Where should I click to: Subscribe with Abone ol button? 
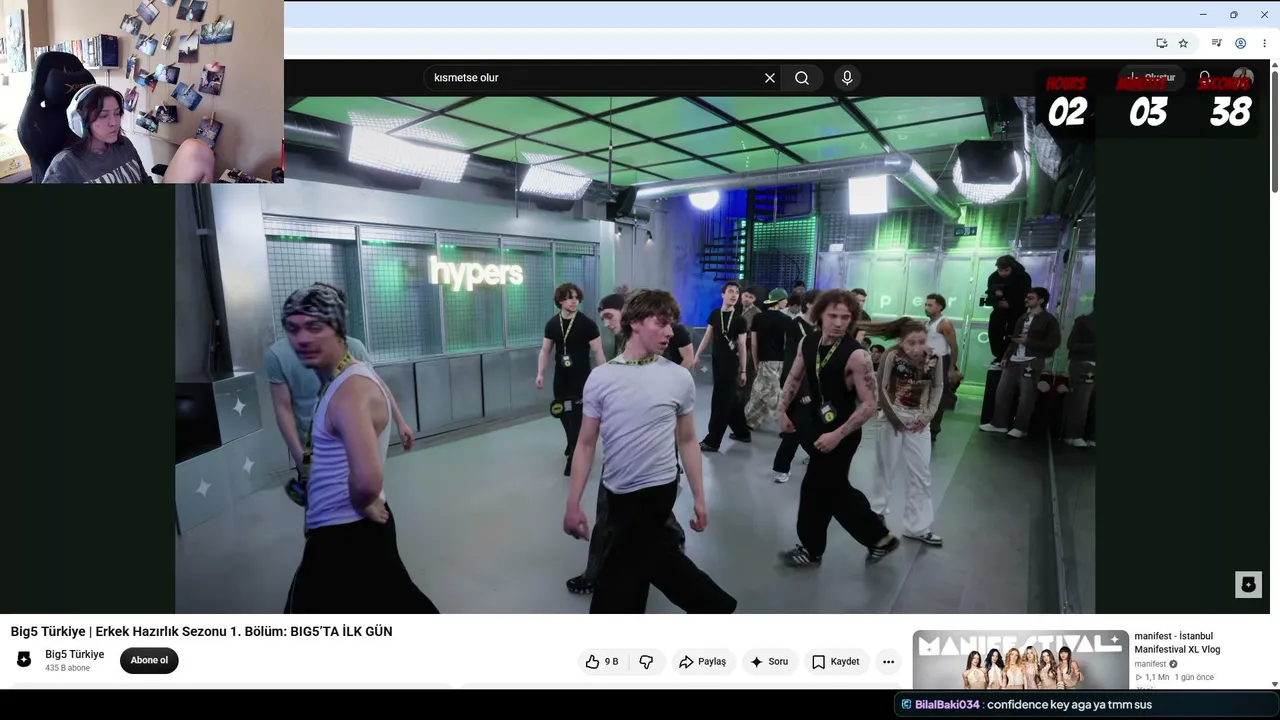(x=149, y=660)
